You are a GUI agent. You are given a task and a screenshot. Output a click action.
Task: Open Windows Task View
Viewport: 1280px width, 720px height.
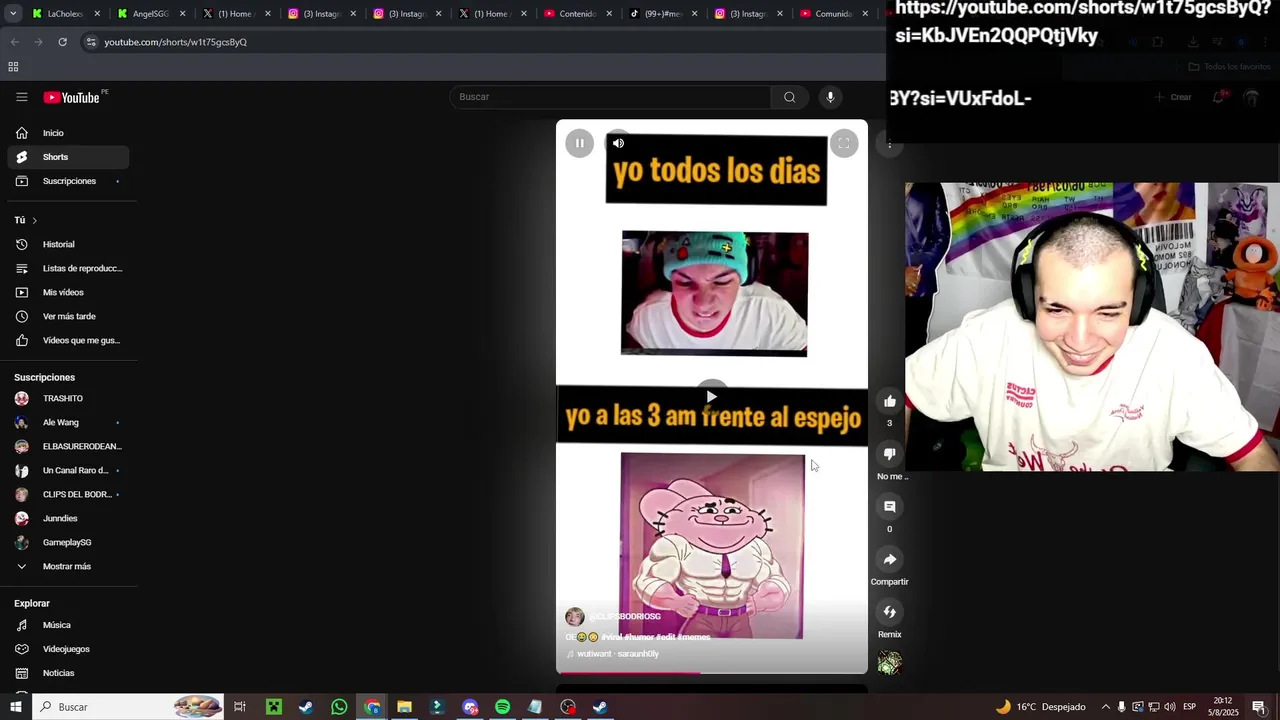tap(240, 707)
